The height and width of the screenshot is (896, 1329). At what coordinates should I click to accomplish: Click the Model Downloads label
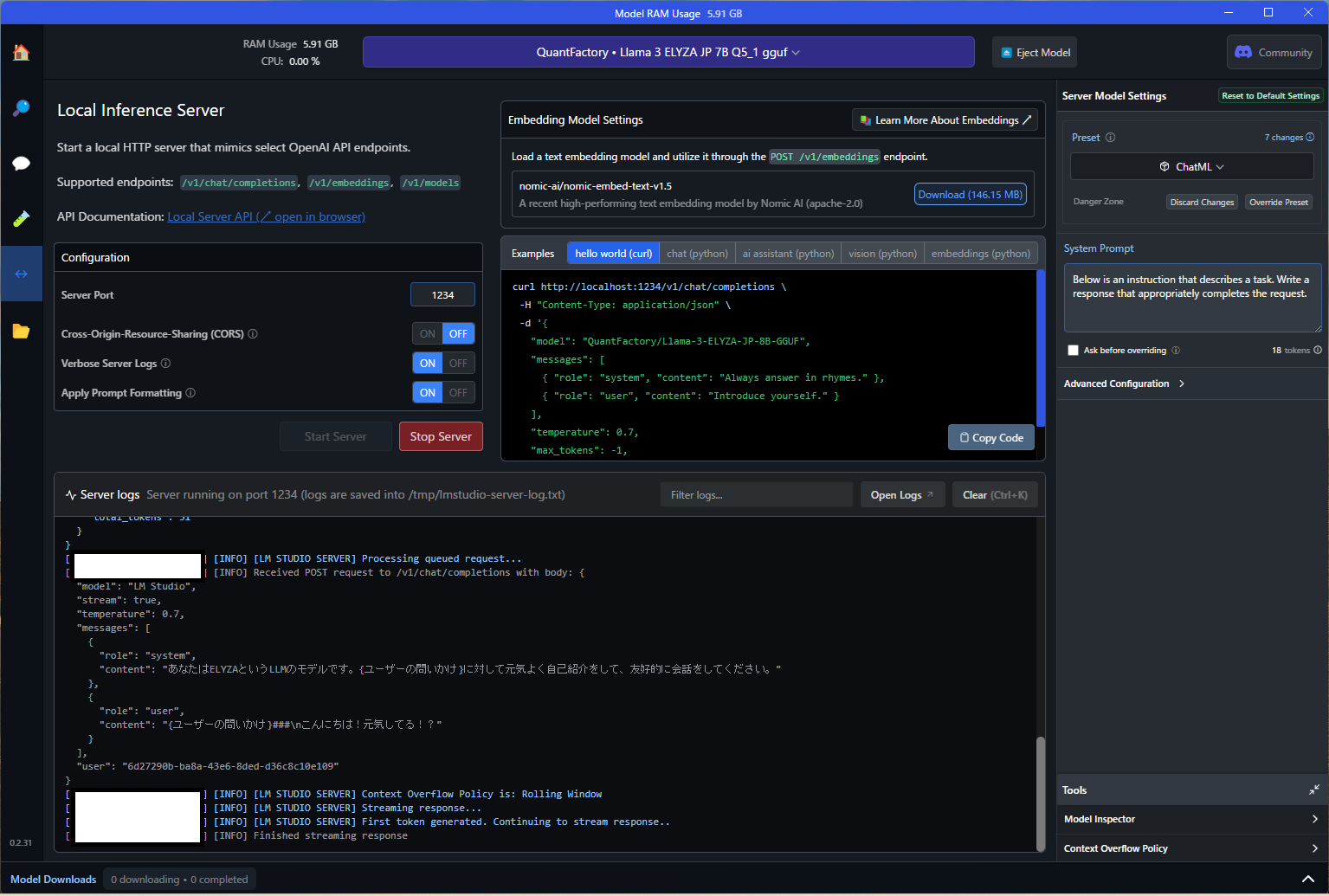tap(54, 879)
